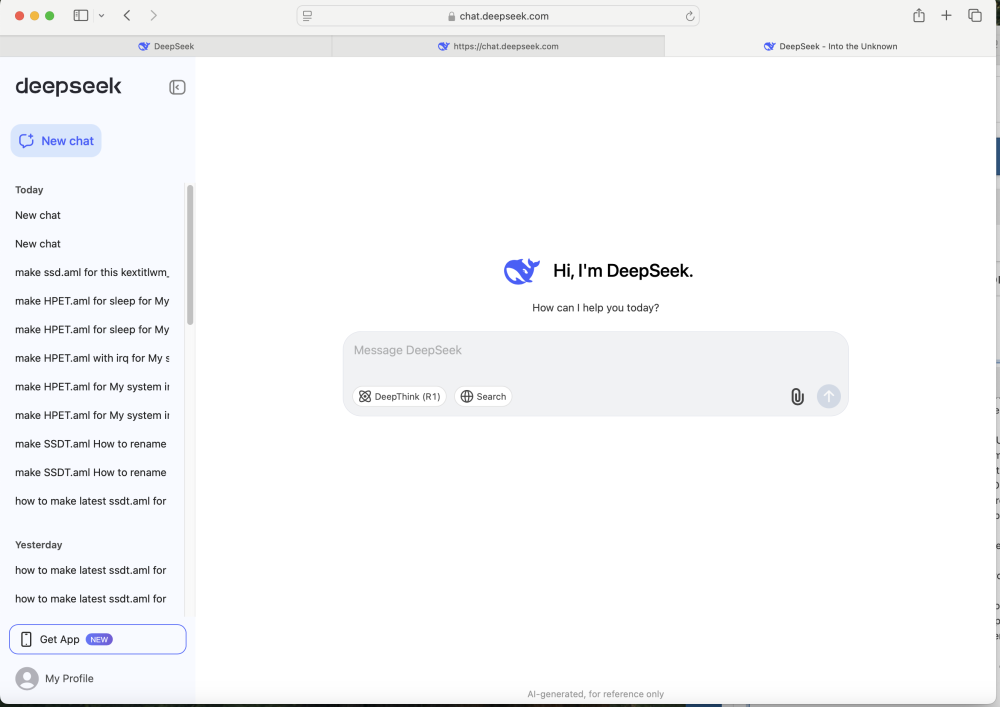1000x707 pixels.
Task: Open second 'make HPET.aml for My system' chat
Action: pos(92,416)
